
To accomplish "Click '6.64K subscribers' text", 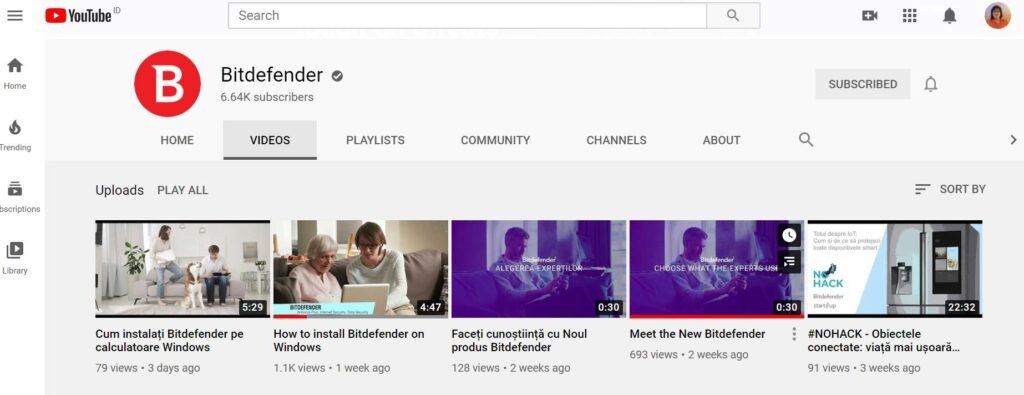I will (x=267, y=97).
